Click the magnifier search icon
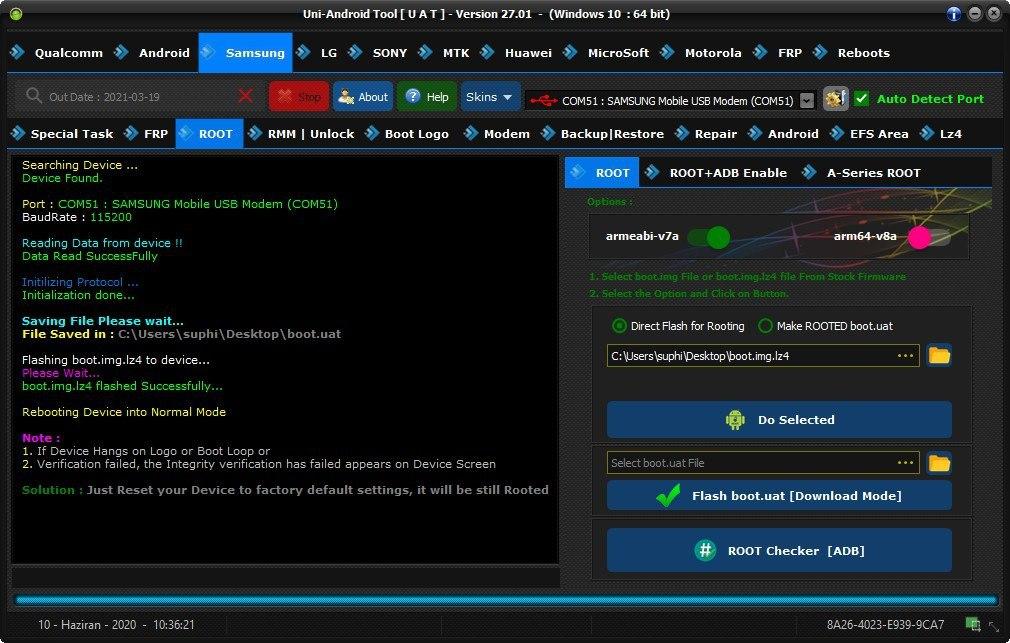This screenshot has width=1010, height=643. [x=33, y=96]
